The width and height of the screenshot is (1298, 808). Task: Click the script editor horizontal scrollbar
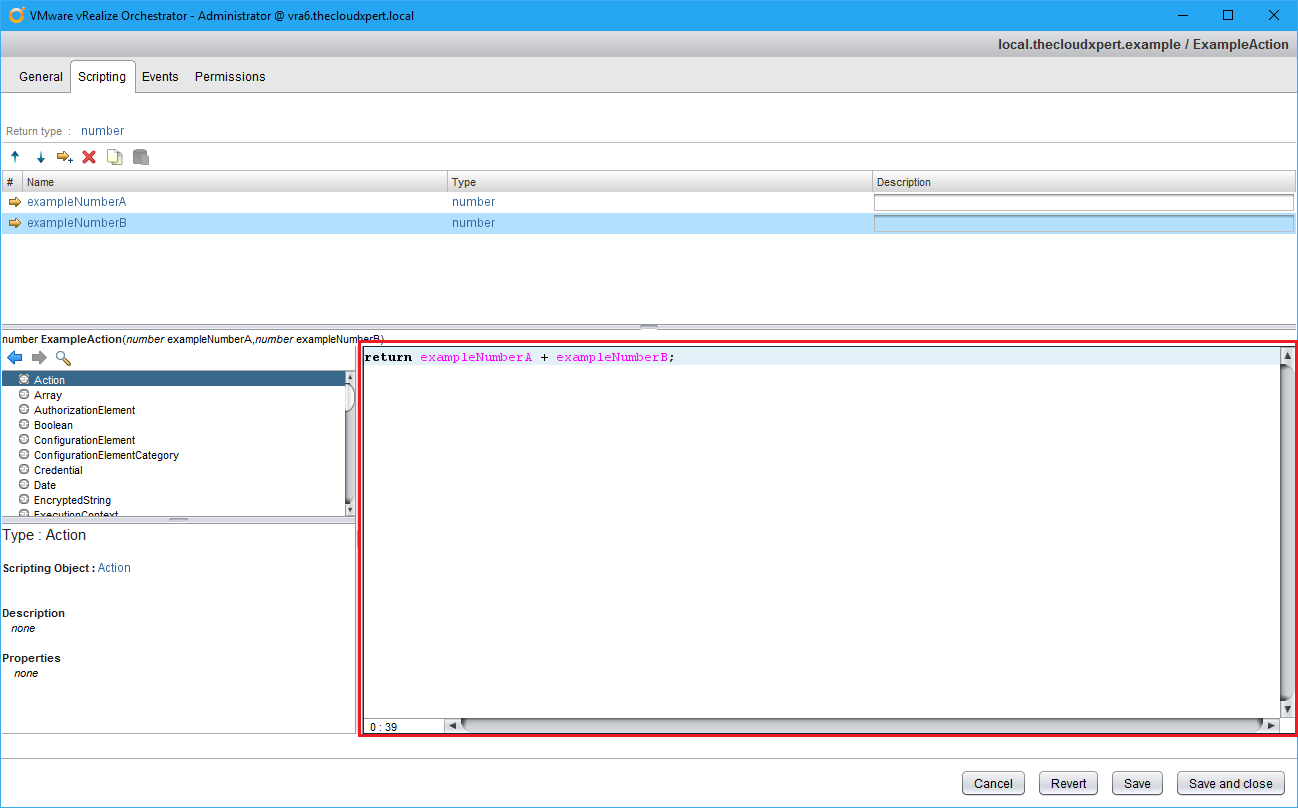click(860, 726)
